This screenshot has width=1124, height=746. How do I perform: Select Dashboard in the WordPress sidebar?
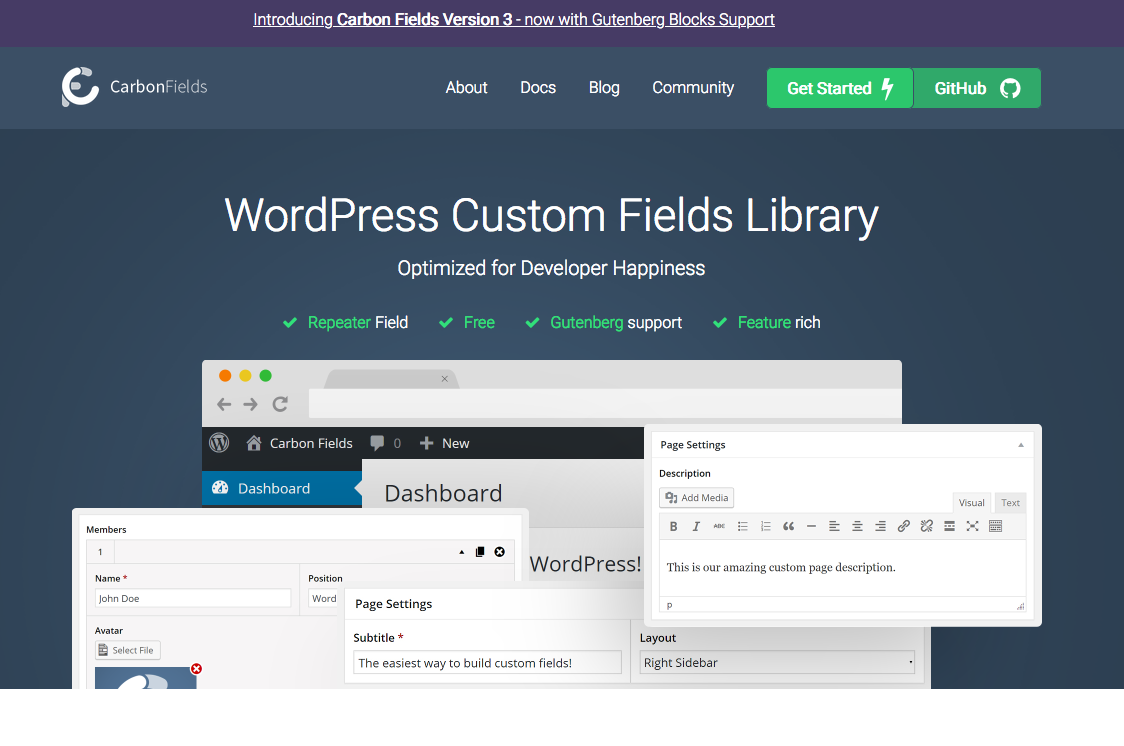point(282,488)
